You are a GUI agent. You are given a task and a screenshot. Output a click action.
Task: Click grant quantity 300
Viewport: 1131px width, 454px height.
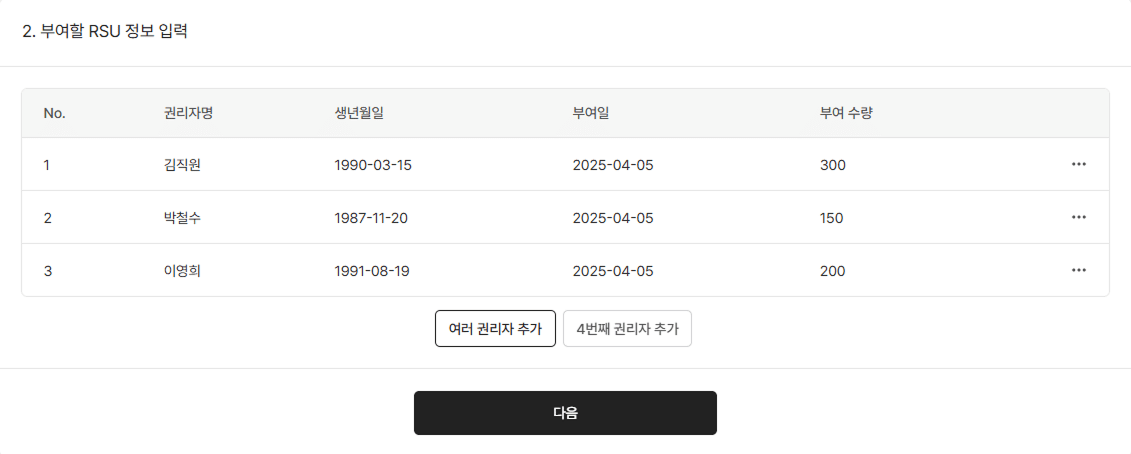pyautogui.click(x=832, y=165)
